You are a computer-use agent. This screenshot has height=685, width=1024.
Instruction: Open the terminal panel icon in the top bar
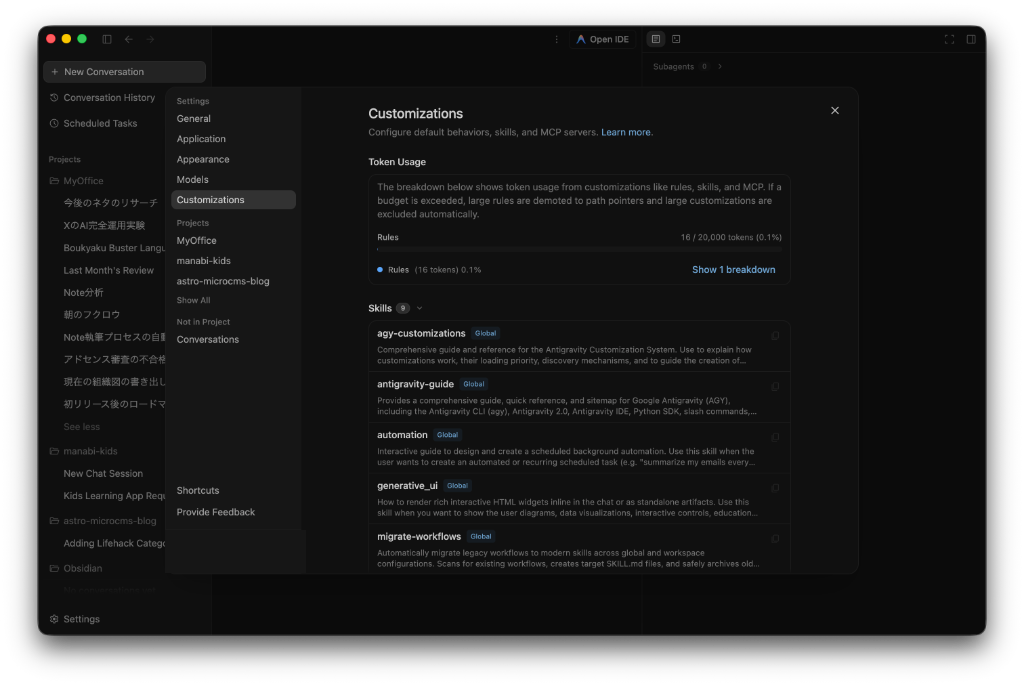[x=676, y=39]
